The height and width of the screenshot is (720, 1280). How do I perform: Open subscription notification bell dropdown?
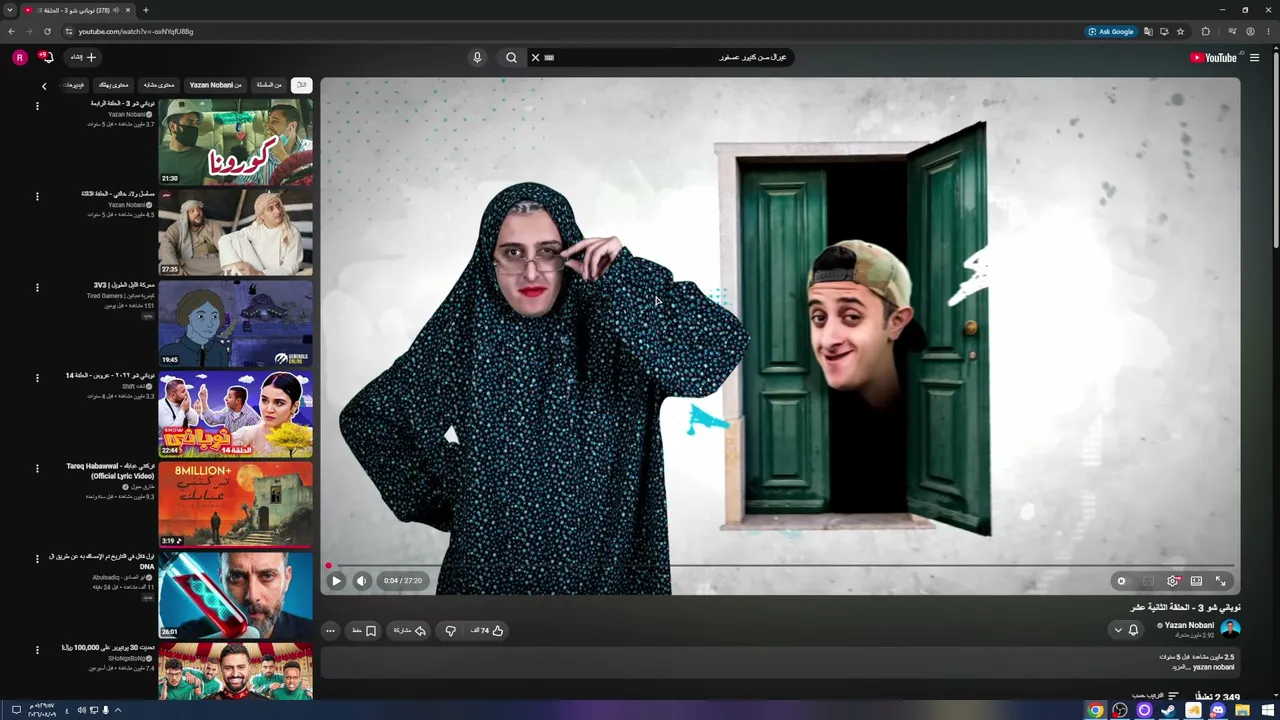pyautogui.click(x=1125, y=630)
